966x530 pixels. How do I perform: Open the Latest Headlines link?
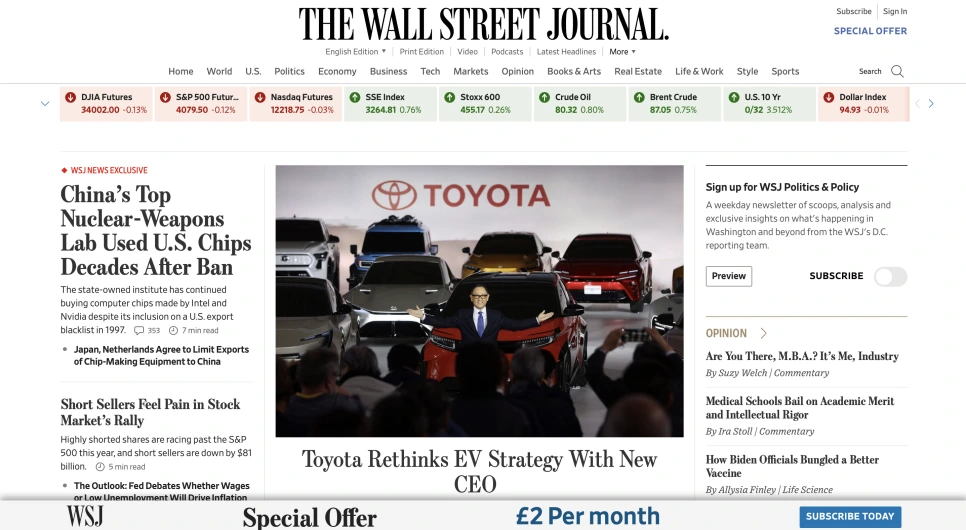click(566, 52)
